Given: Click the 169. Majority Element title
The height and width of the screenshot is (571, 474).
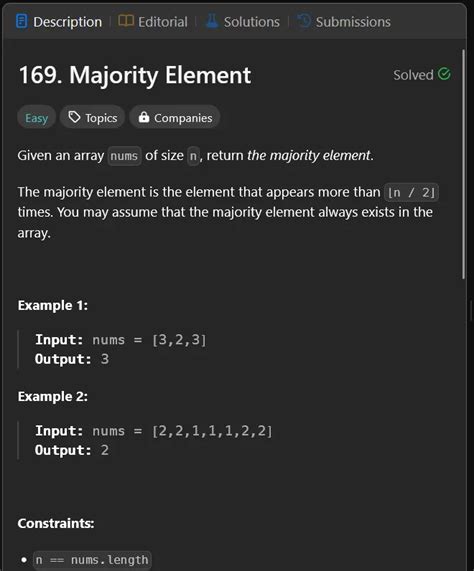Looking at the screenshot, I should 135,75.
